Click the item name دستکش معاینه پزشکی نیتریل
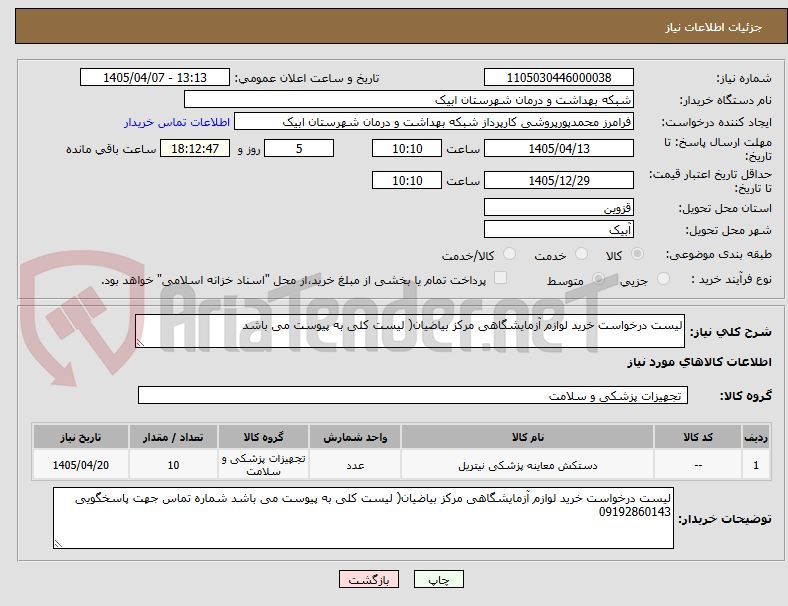788x606 pixels. click(x=528, y=466)
